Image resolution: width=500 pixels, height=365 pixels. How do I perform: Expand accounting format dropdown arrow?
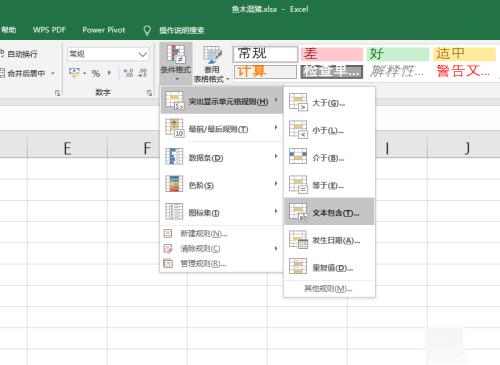pos(84,73)
